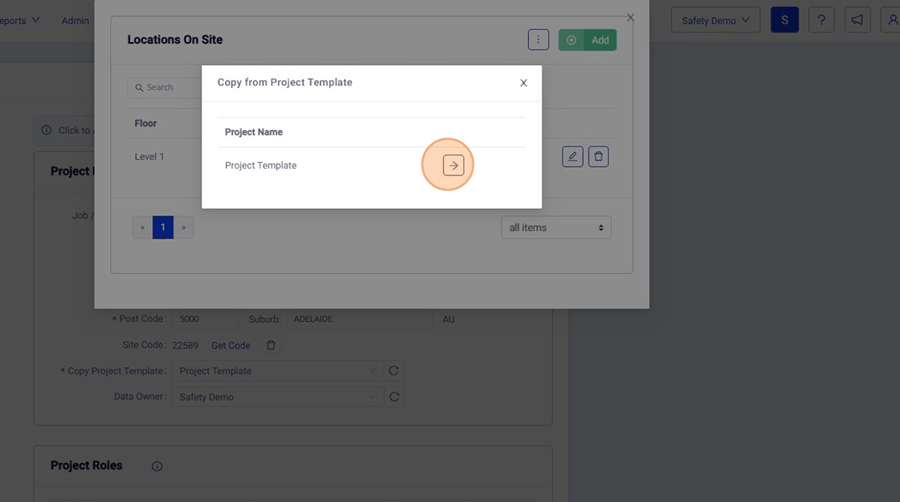Screen dimensions: 900x502
Task: Click the Project Roles info icon
Action: click(x=157, y=466)
